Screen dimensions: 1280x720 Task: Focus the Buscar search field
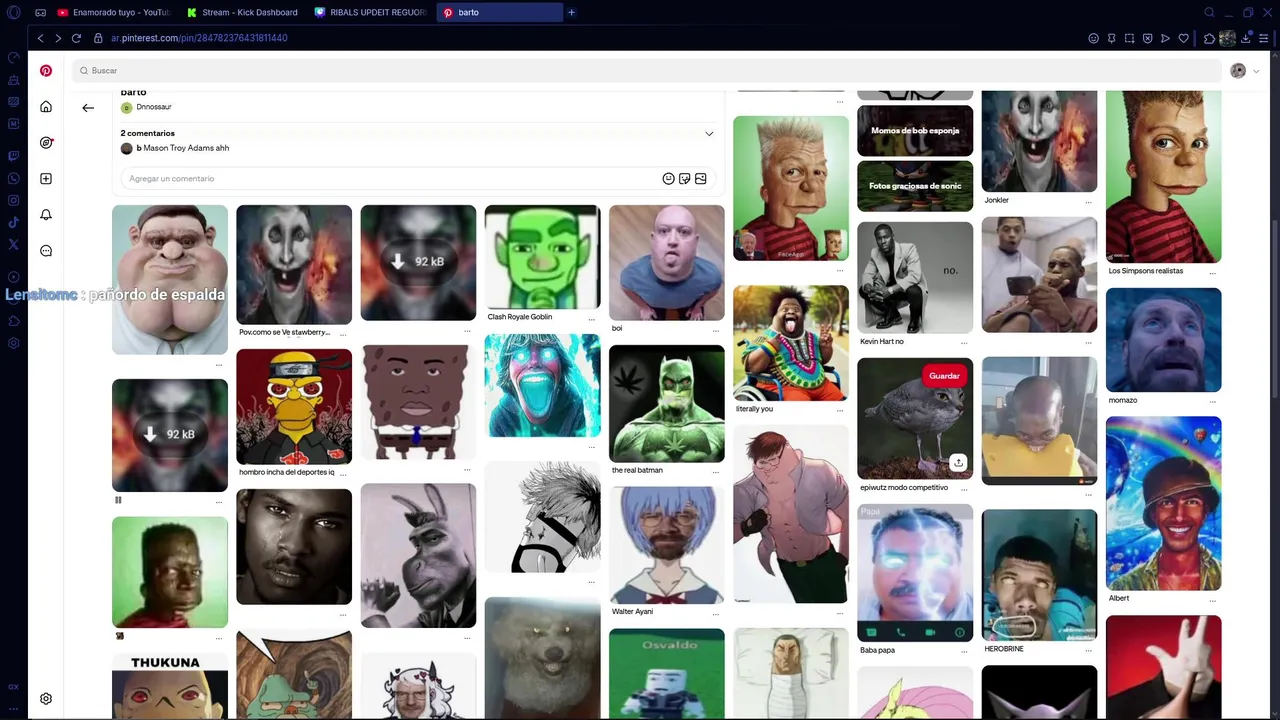647,71
